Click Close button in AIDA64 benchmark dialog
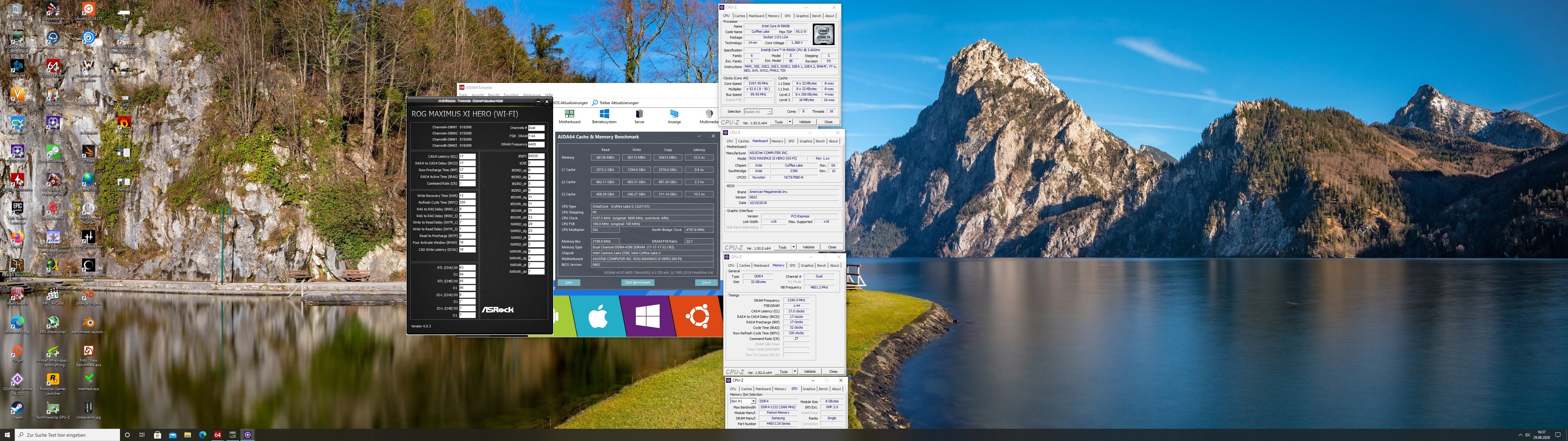Image resolution: width=1568 pixels, height=441 pixels. click(x=706, y=283)
